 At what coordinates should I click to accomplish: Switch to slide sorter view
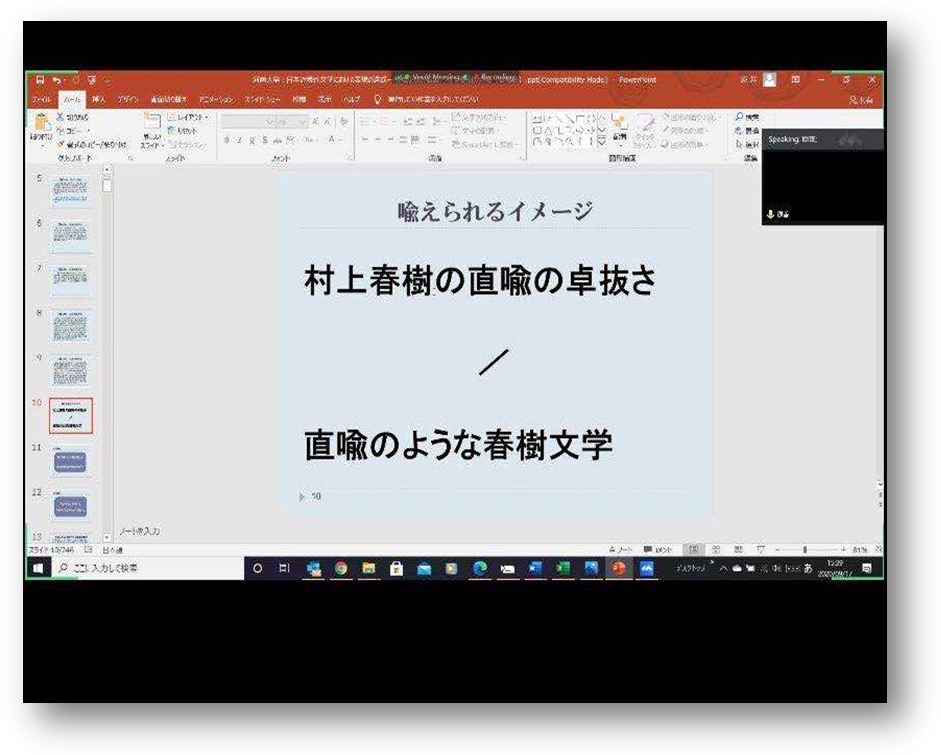pos(716,549)
